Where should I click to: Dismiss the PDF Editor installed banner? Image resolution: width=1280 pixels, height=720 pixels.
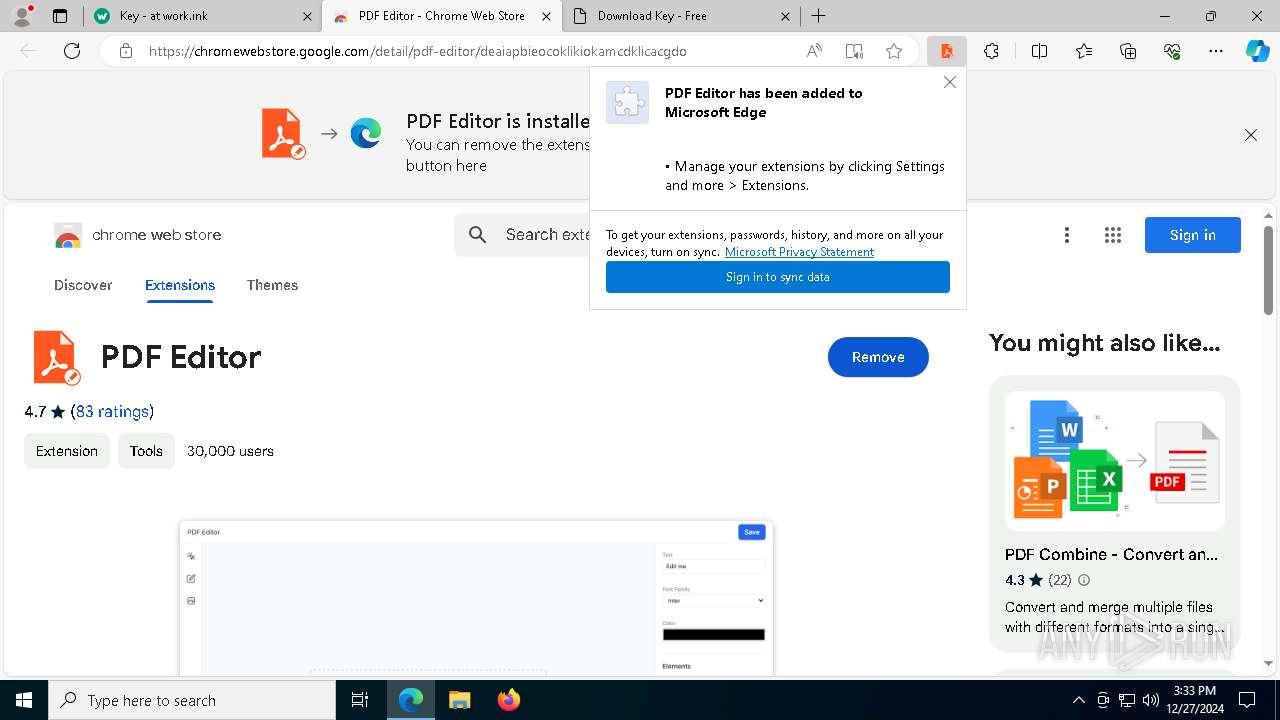coord(1251,135)
